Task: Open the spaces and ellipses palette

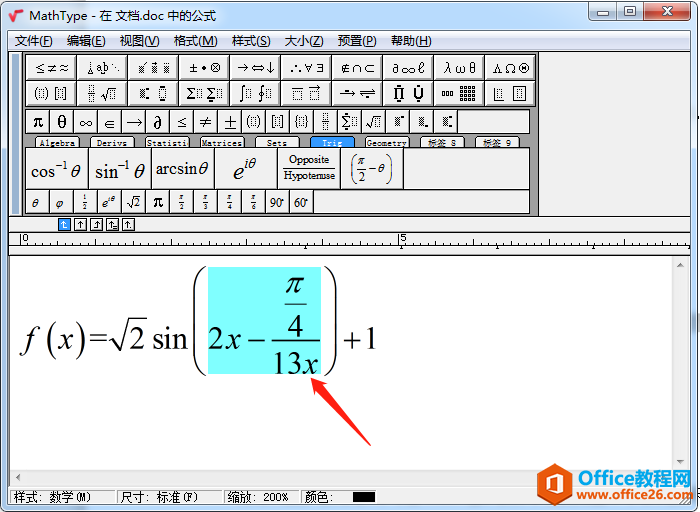Action: tap(102, 68)
